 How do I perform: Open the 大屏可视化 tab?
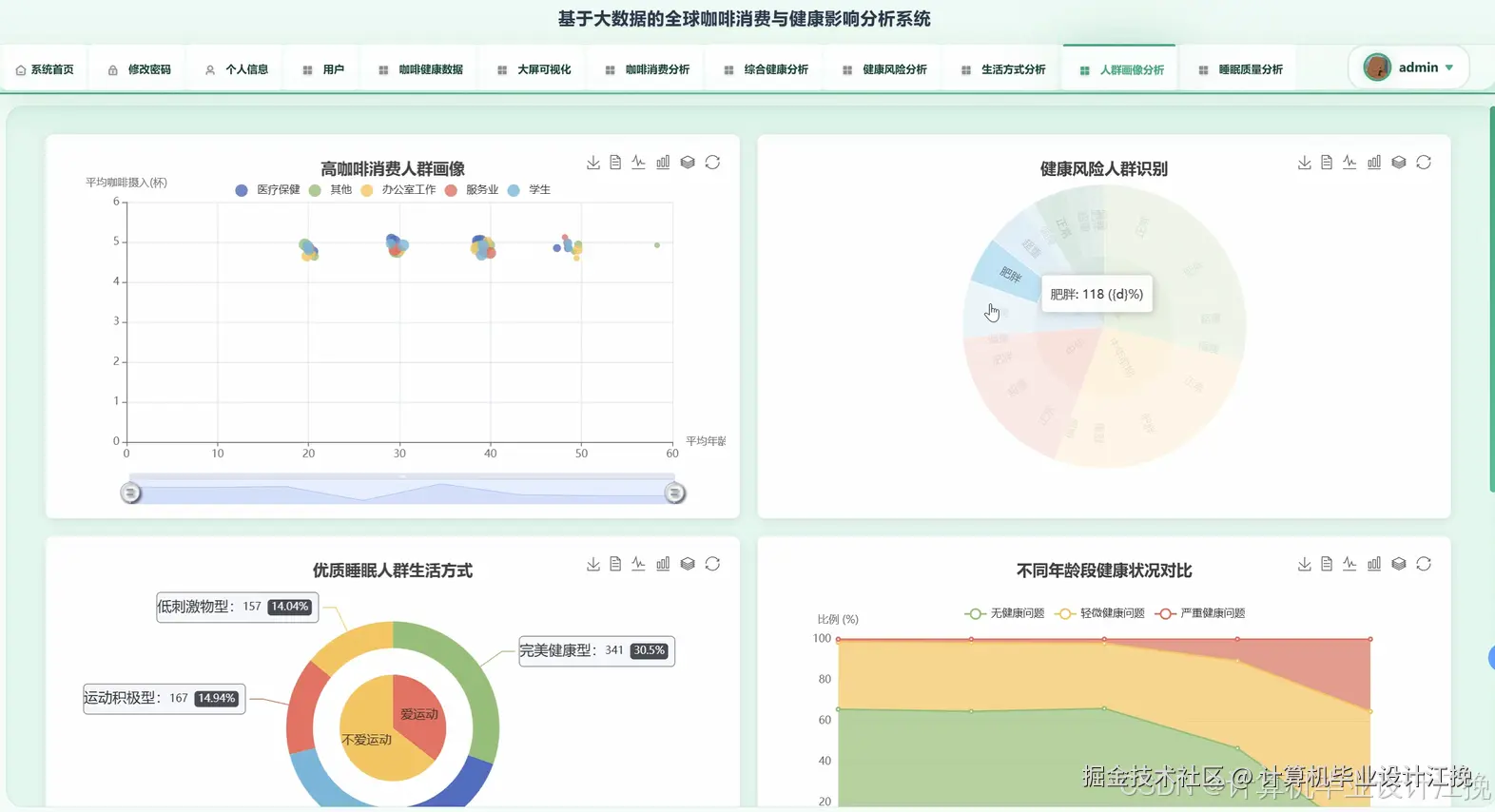tap(534, 69)
